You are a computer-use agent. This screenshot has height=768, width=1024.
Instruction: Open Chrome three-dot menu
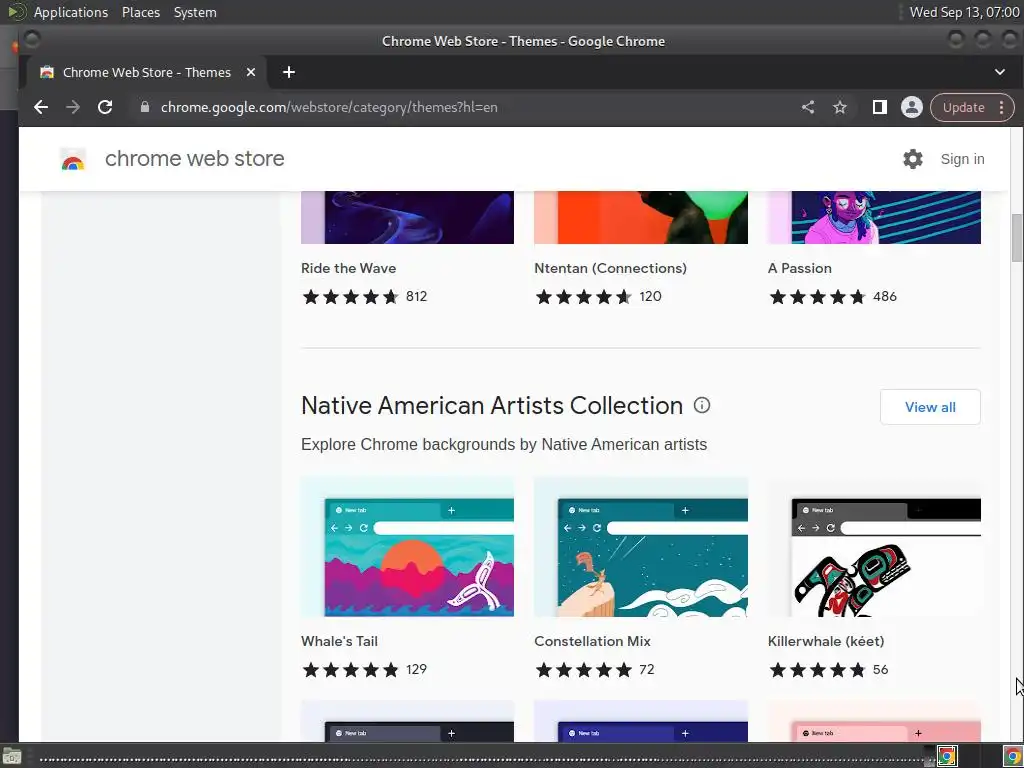coord(1002,107)
